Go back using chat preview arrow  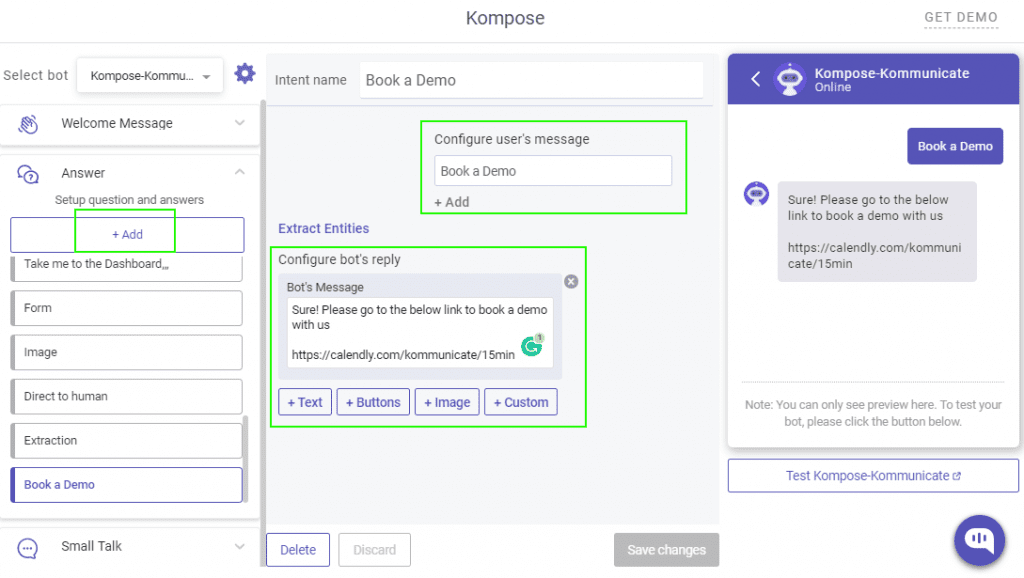756,79
